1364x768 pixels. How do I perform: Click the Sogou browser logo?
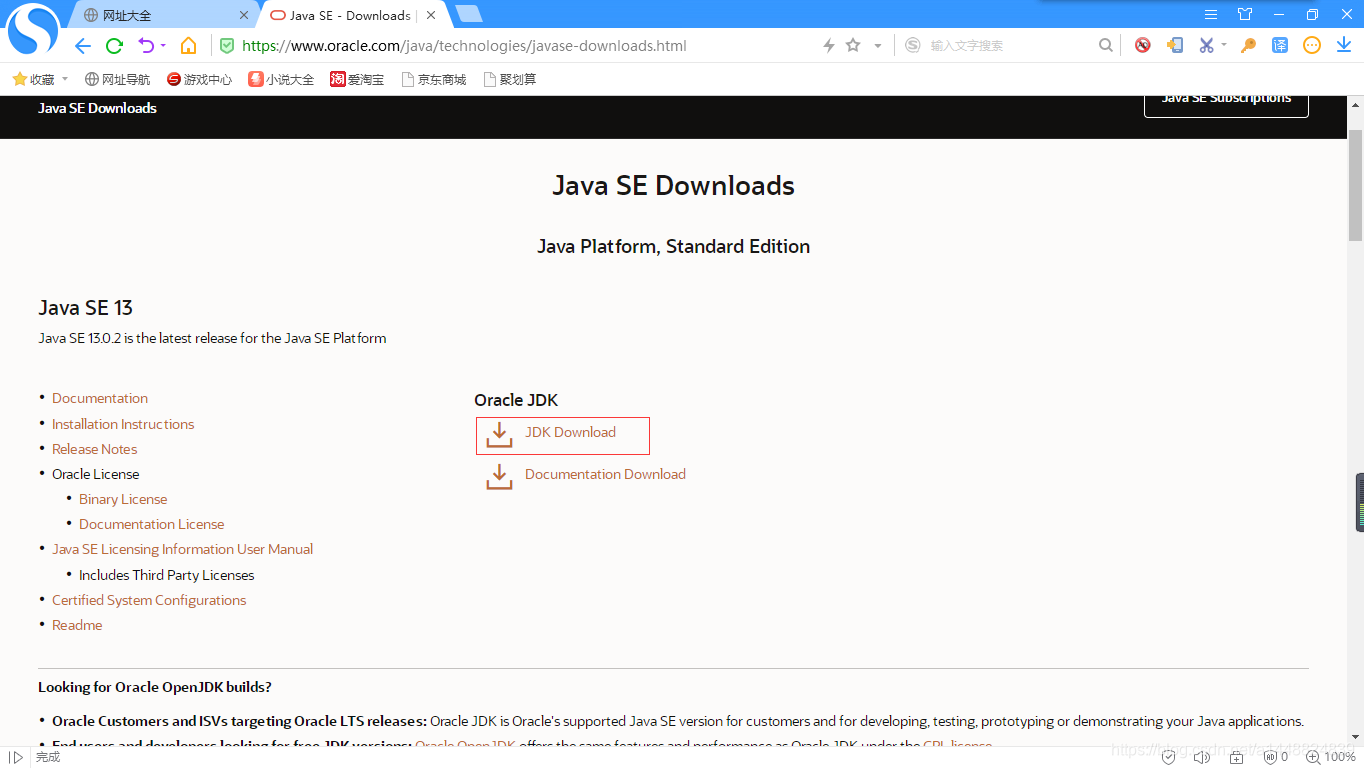(x=33, y=29)
